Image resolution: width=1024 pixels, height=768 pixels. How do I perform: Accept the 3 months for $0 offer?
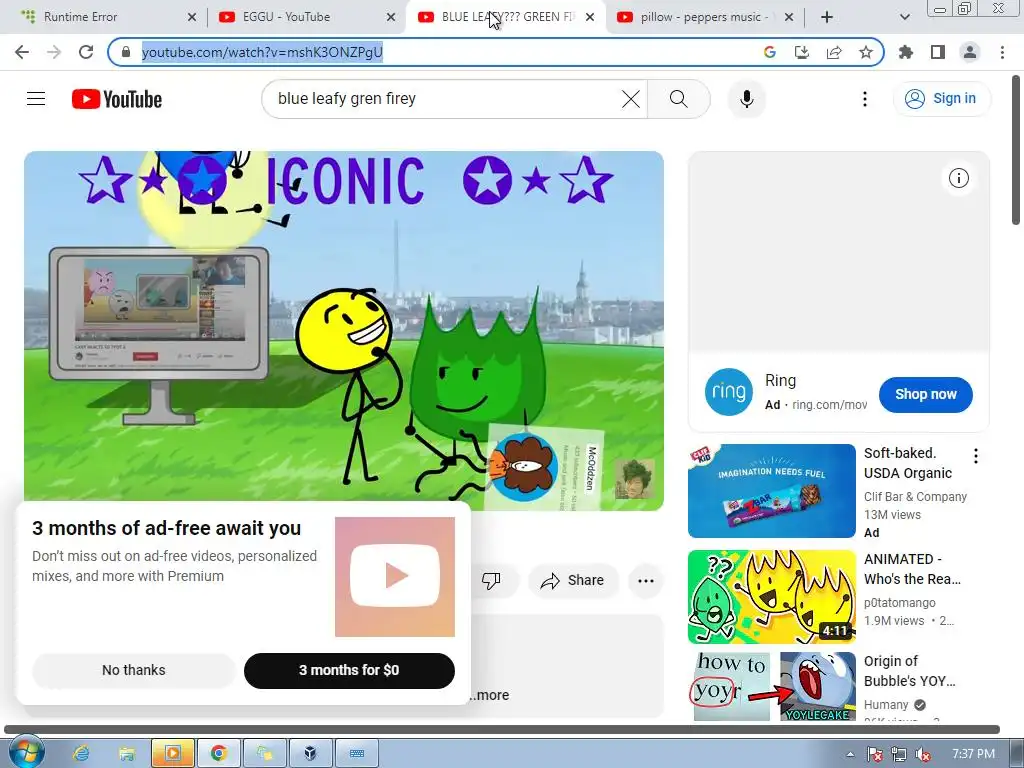click(349, 670)
